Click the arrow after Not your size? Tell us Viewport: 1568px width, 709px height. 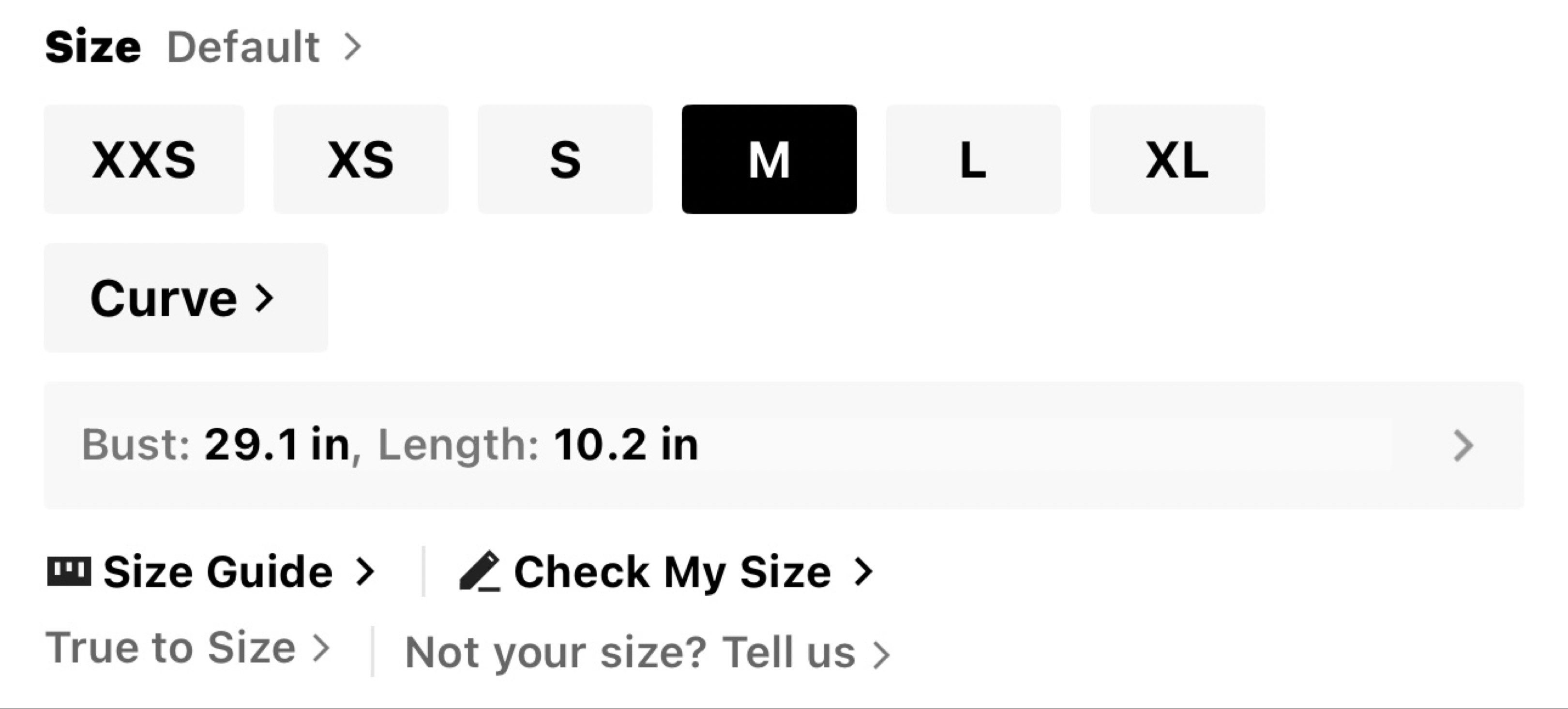[x=881, y=655]
